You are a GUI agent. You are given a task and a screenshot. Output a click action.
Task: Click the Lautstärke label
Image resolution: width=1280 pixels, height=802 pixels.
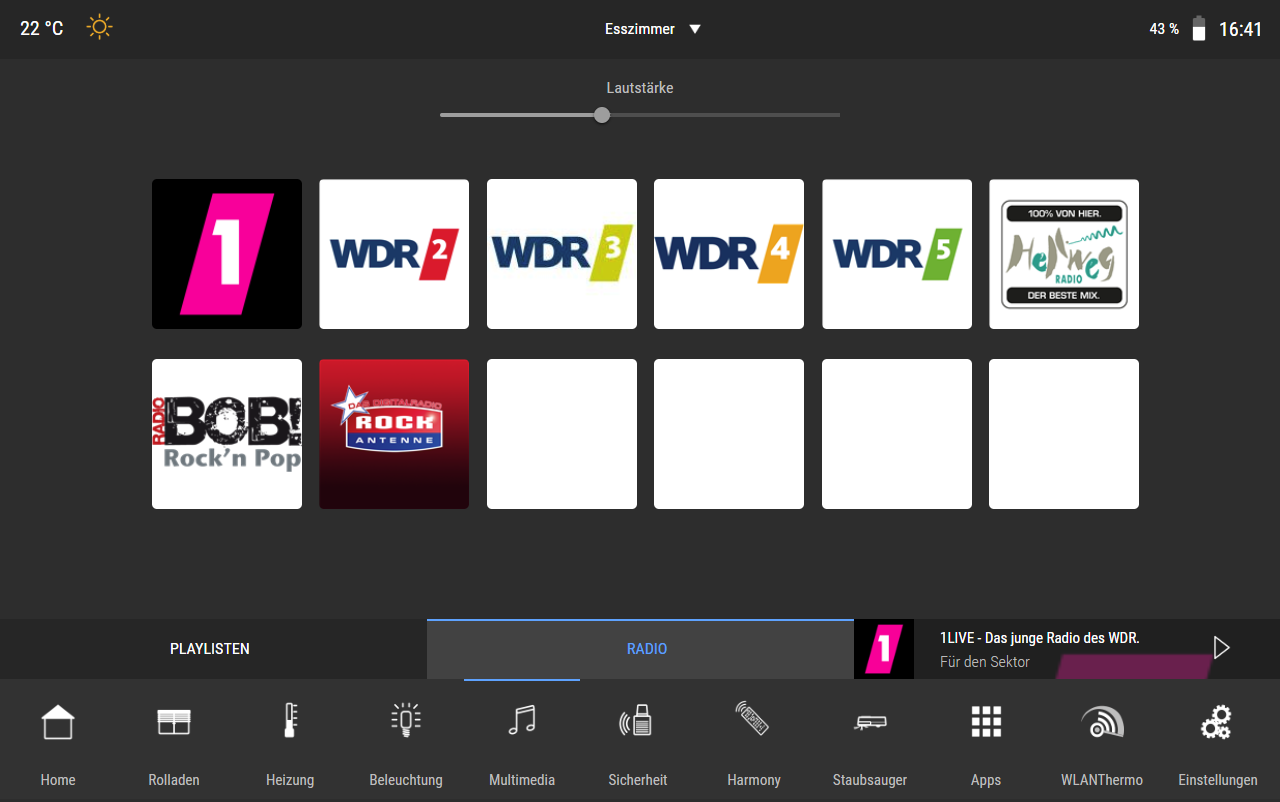640,88
